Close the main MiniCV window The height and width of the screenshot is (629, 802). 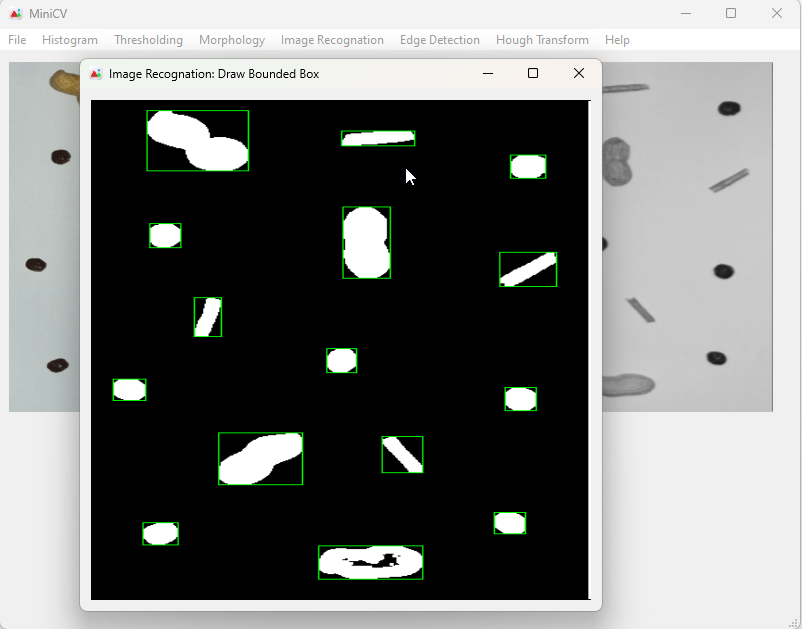[776, 14]
